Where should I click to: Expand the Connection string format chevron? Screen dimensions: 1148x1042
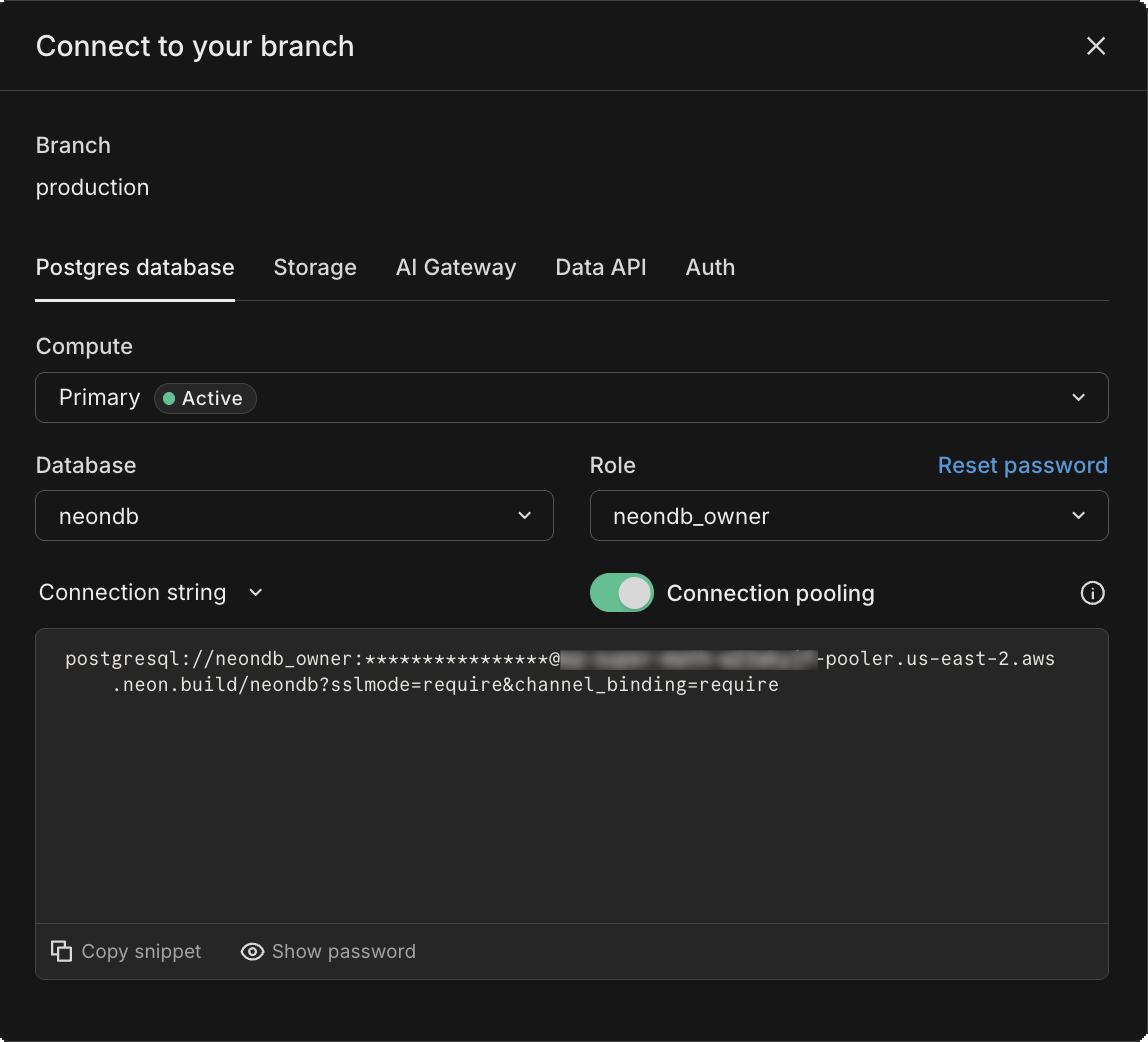(x=256, y=592)
